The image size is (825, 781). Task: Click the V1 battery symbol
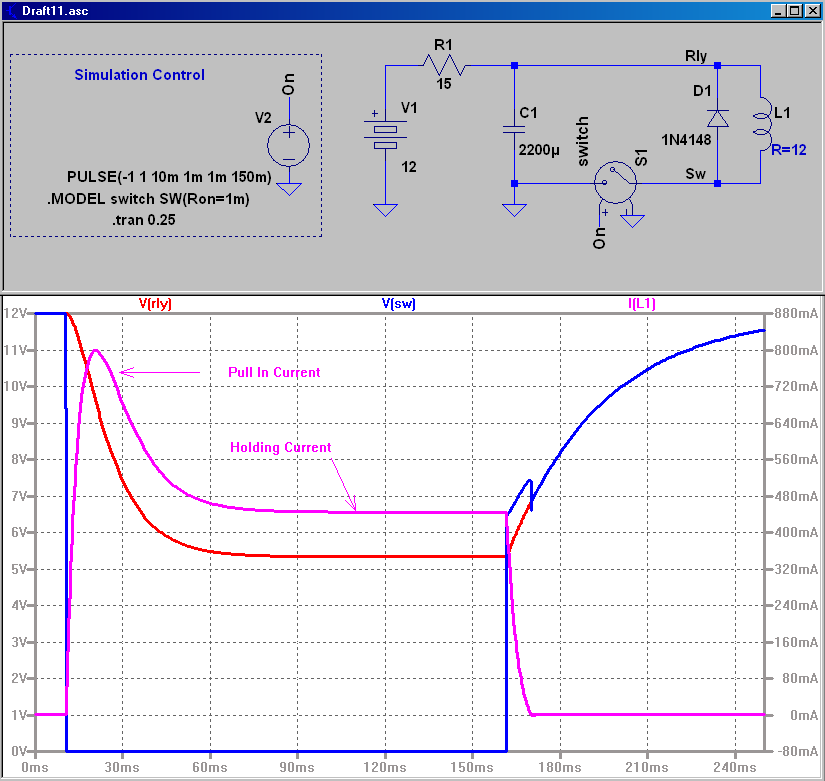(385, 136)
